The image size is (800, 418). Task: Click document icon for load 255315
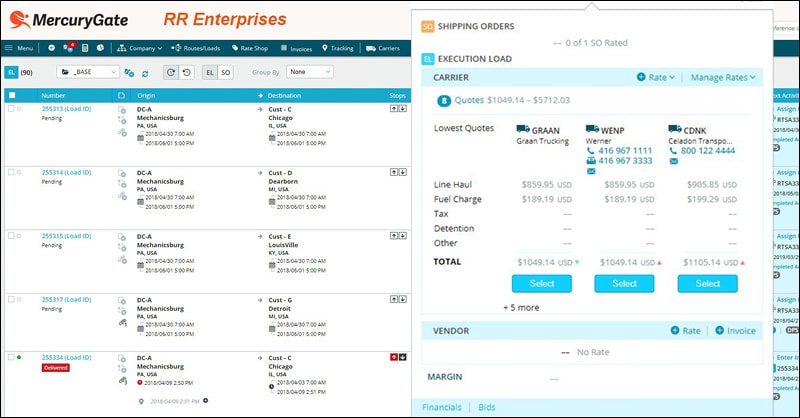pos(121,237)
